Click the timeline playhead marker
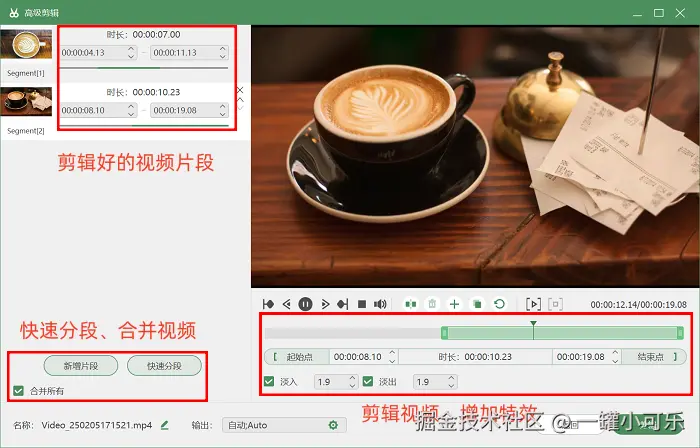This screenshot has width=700, height=448. 533,324
